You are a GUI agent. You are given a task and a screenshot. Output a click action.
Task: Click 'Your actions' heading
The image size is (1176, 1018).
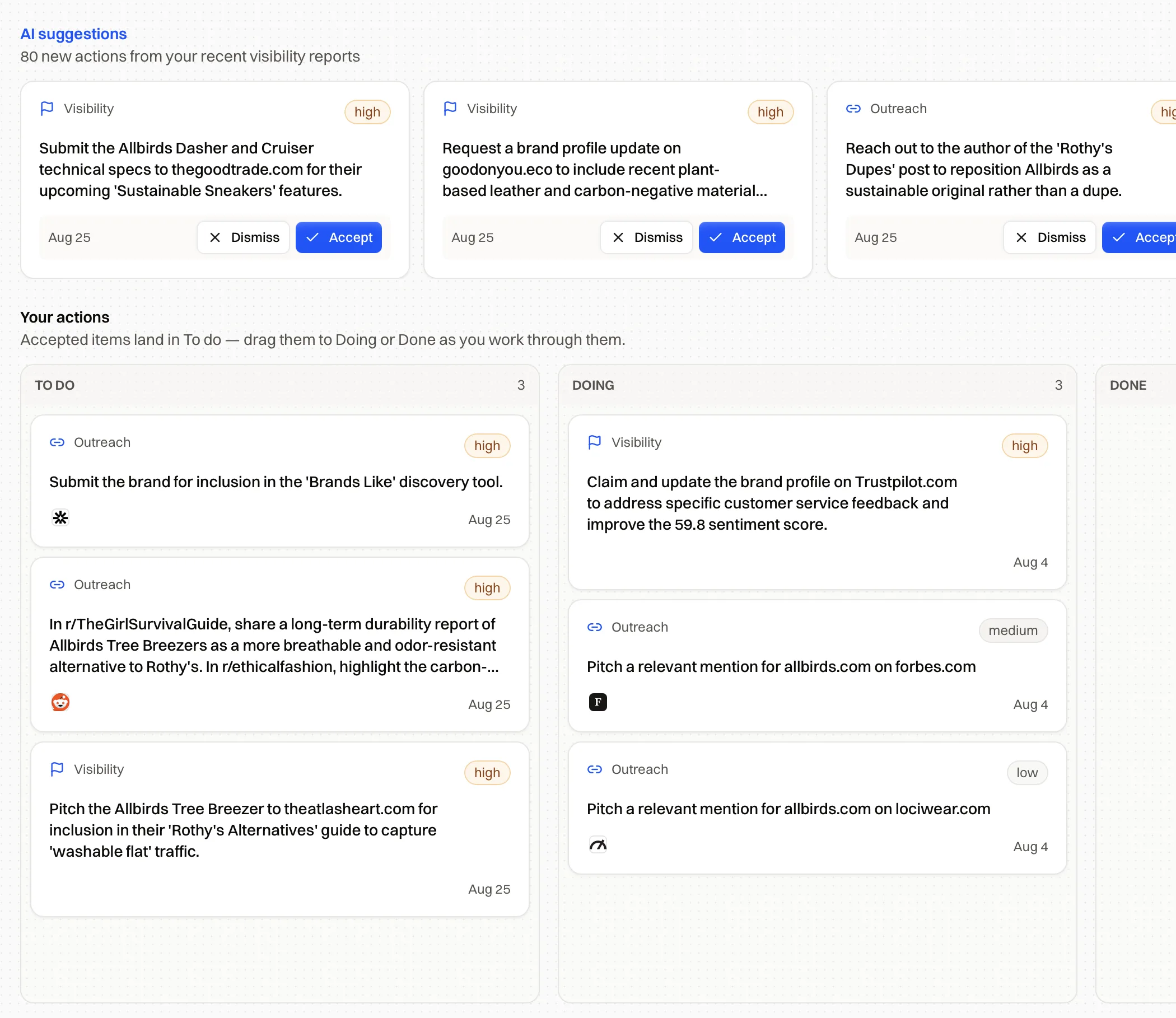(65, 317)
